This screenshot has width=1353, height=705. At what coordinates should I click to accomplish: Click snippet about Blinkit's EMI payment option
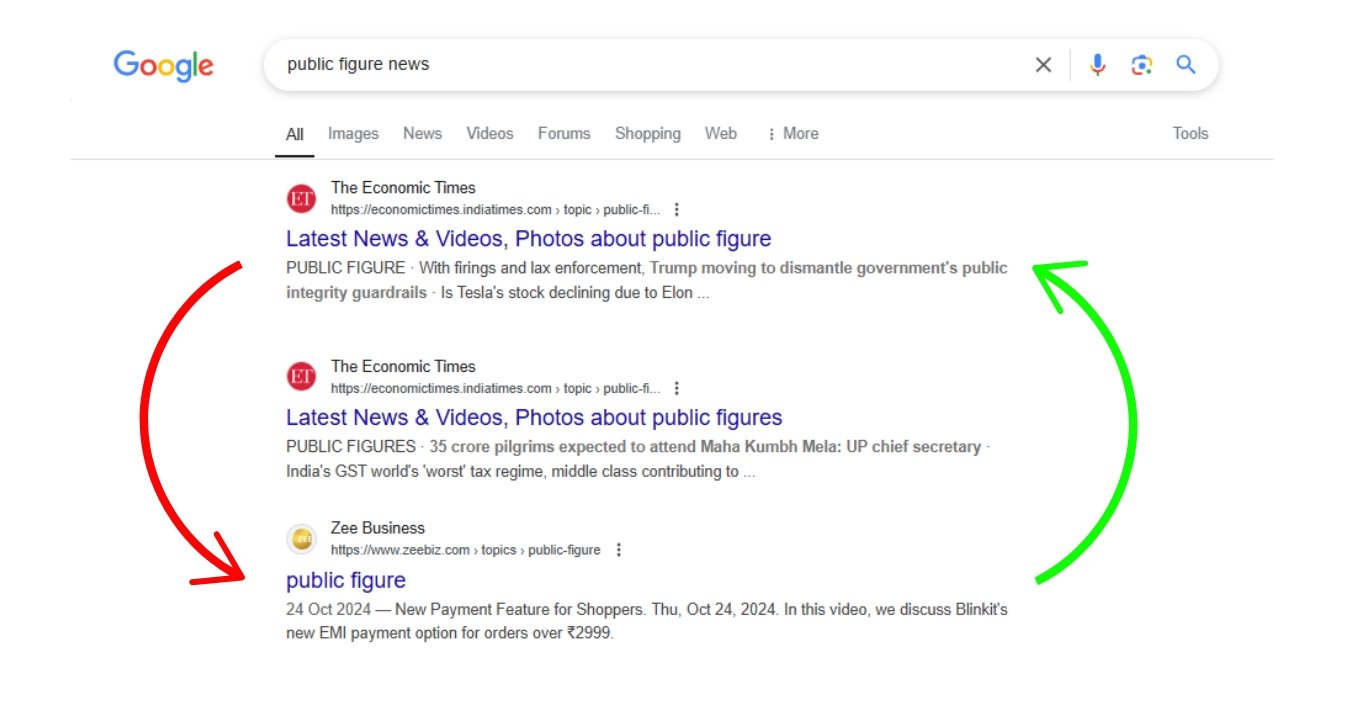pos(647,621)
